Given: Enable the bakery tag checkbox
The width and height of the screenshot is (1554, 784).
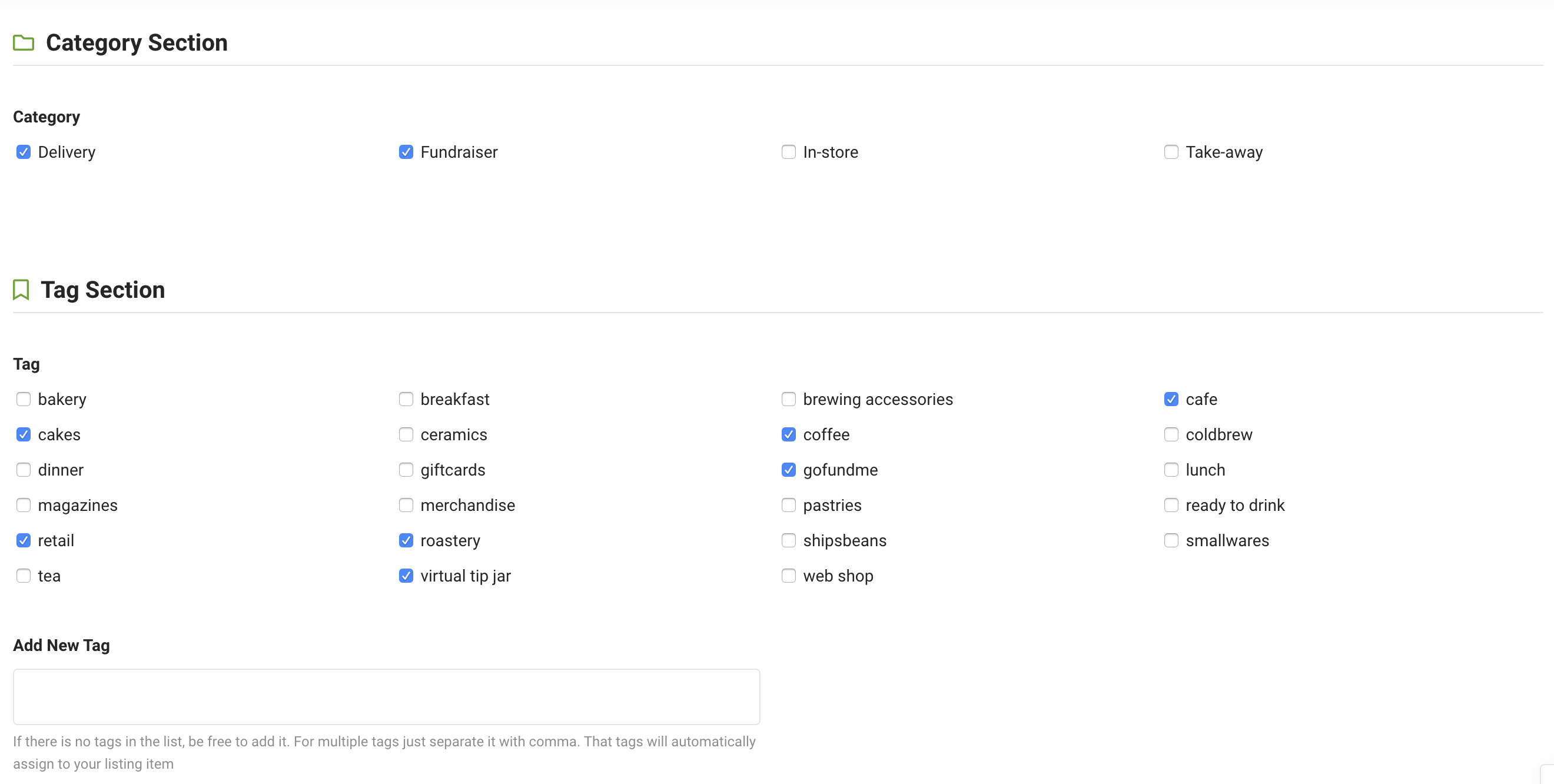Looking at the screenshot, I should click(24, 399).
